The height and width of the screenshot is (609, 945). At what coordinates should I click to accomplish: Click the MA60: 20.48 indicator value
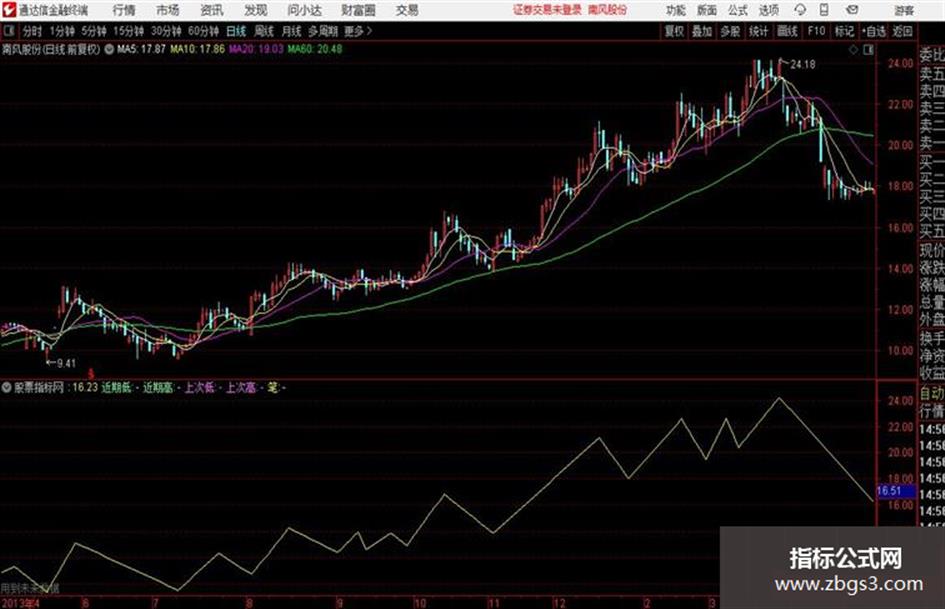click(x=315, y=49)
